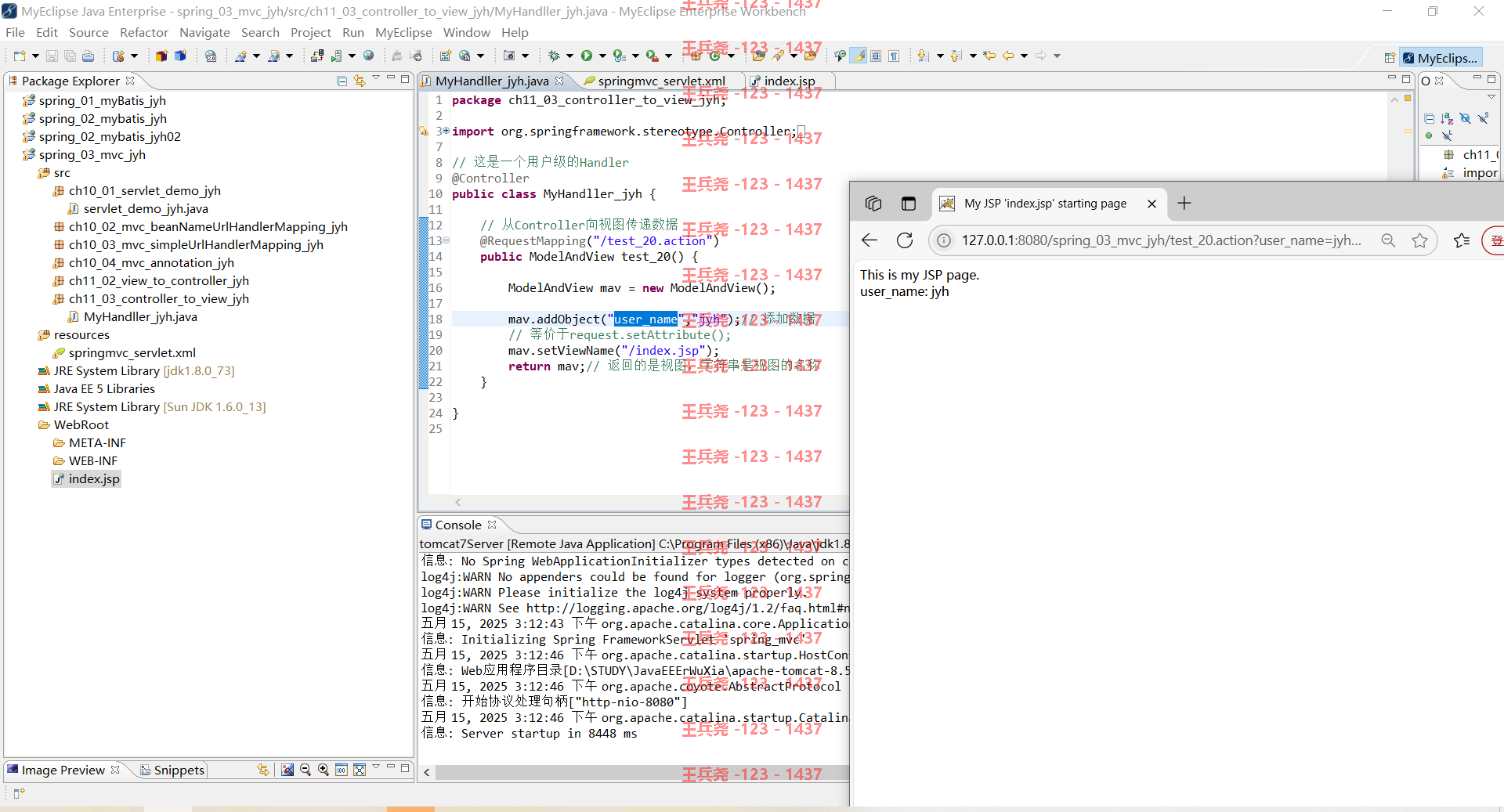Click the browser zoom magnifier icon
1504x812 pixels.
1388,240
